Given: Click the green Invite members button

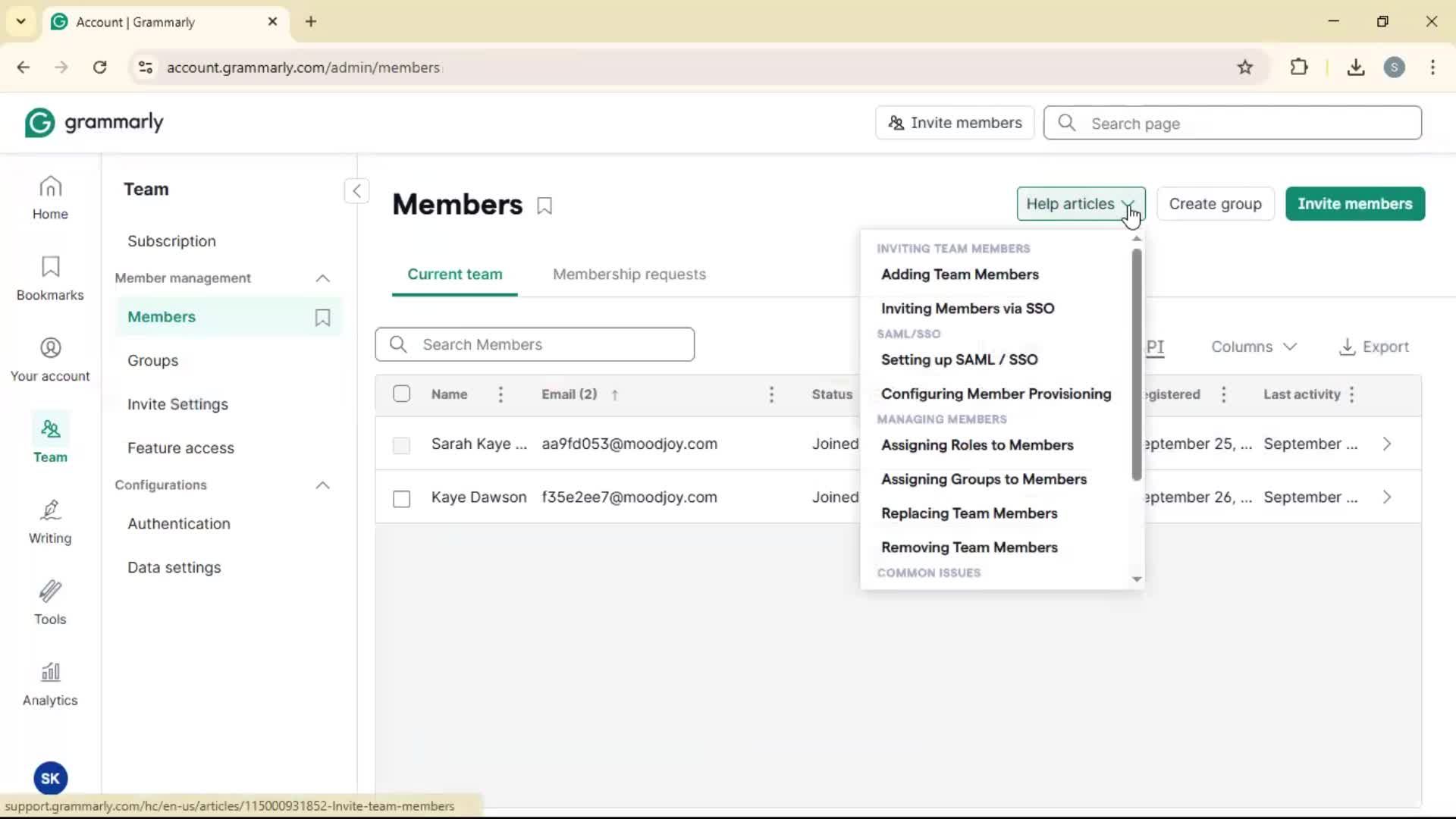Looking at the screenshot, I should [x=1354, y=204].
